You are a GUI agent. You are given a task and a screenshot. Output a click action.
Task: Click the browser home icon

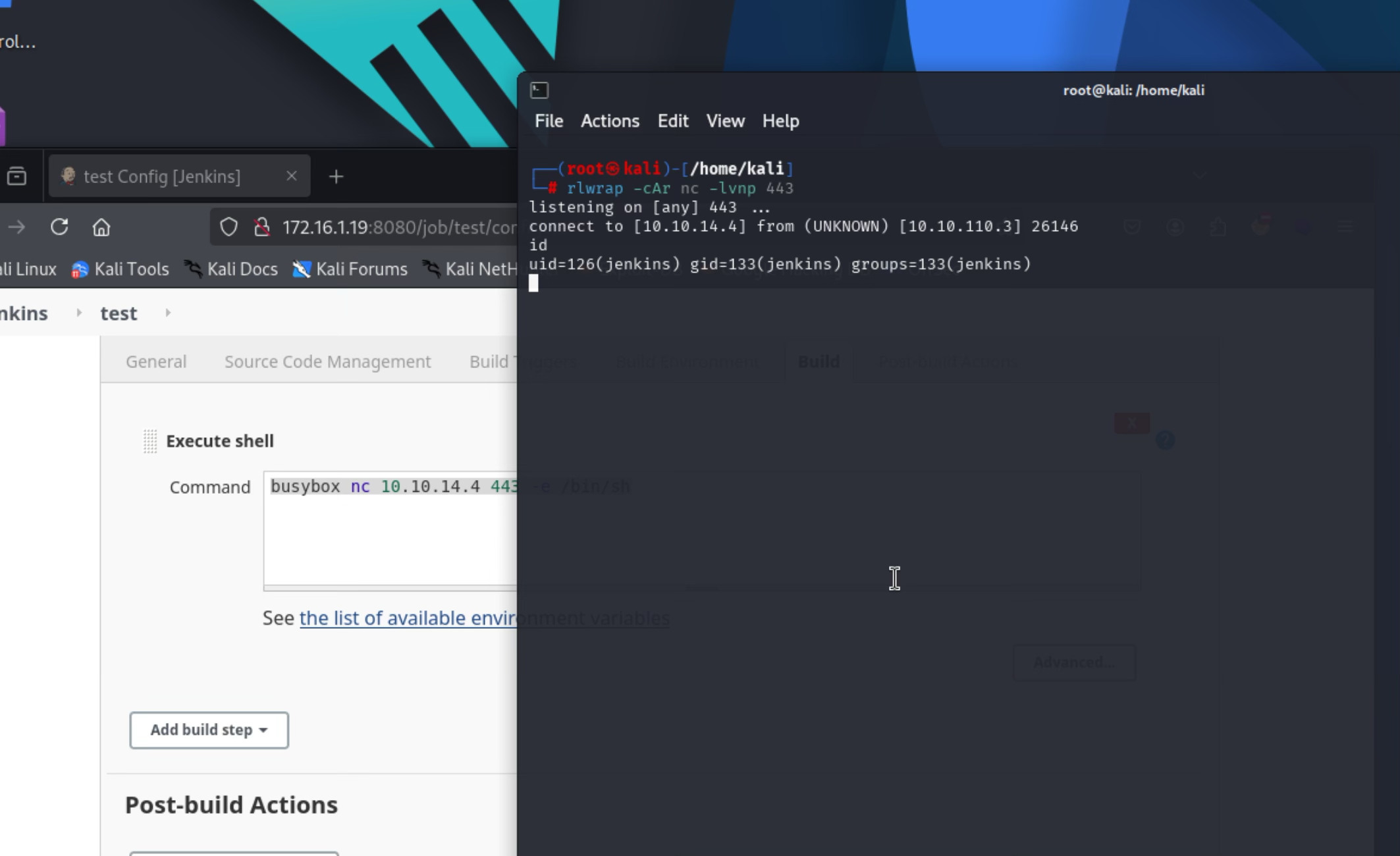101,227
